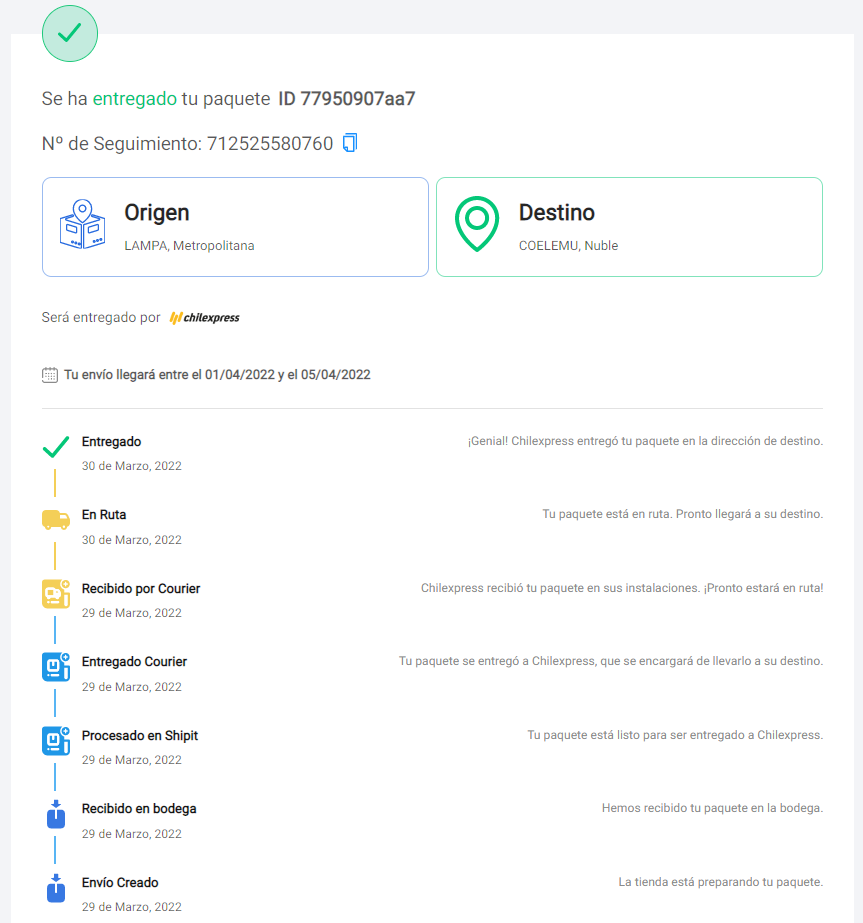This screenshot has width=863, height=923.
Task: Click the Chilexpress courier logo
Action: point(204,318)
